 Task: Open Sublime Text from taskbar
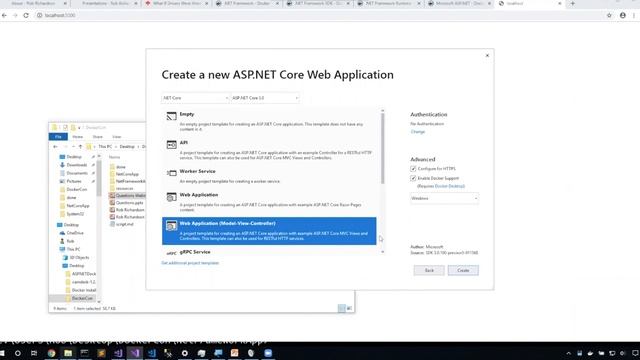pos(101,353)
